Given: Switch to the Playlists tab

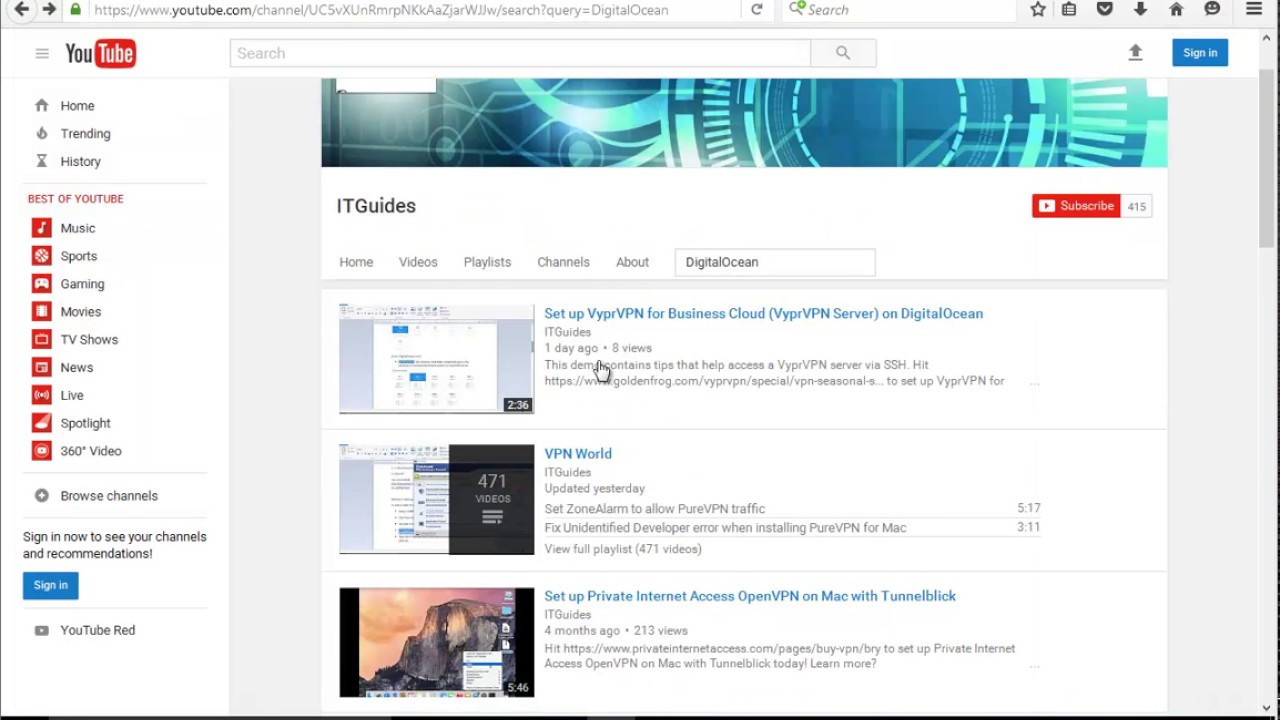Looking at the screenshot, I should point(487,262).
